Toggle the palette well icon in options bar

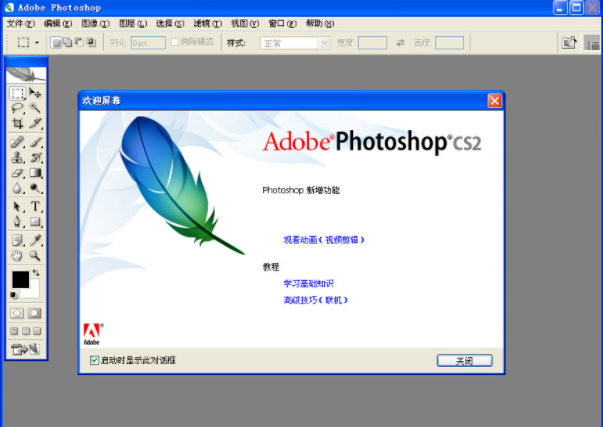click(592, 43)
